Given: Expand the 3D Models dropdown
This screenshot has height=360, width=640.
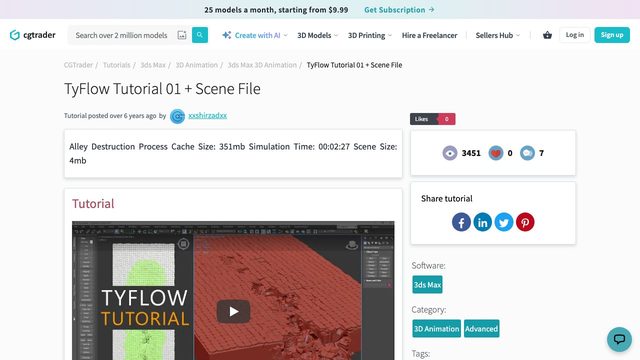Looking at the screenshot, I should point(318,36).
